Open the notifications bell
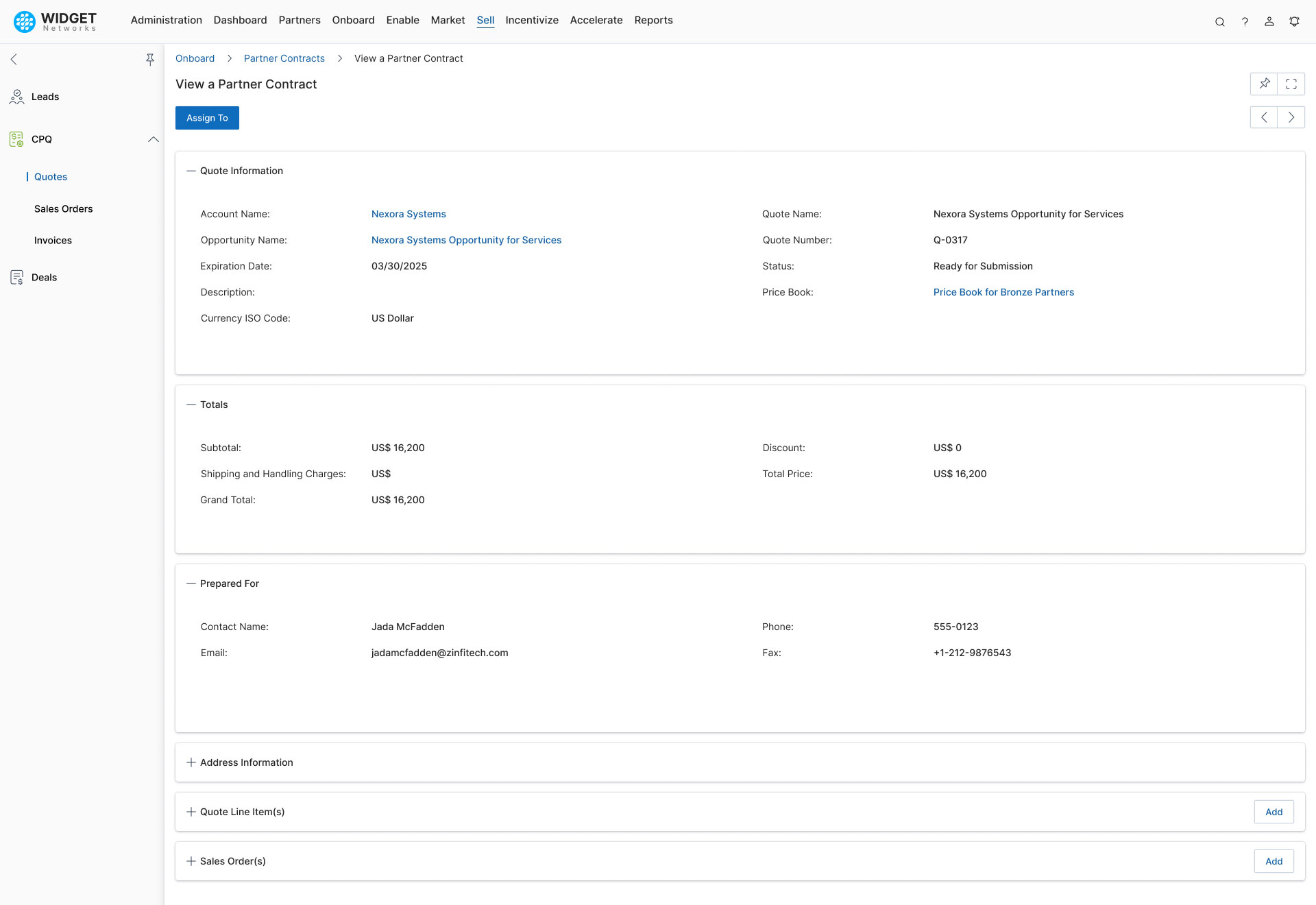 coord(1294,21)
